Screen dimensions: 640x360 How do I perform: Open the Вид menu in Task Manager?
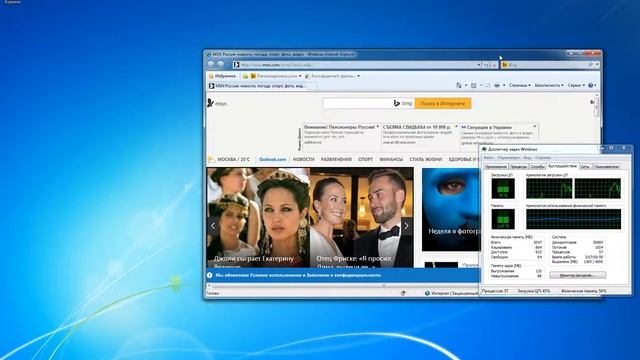528,158
